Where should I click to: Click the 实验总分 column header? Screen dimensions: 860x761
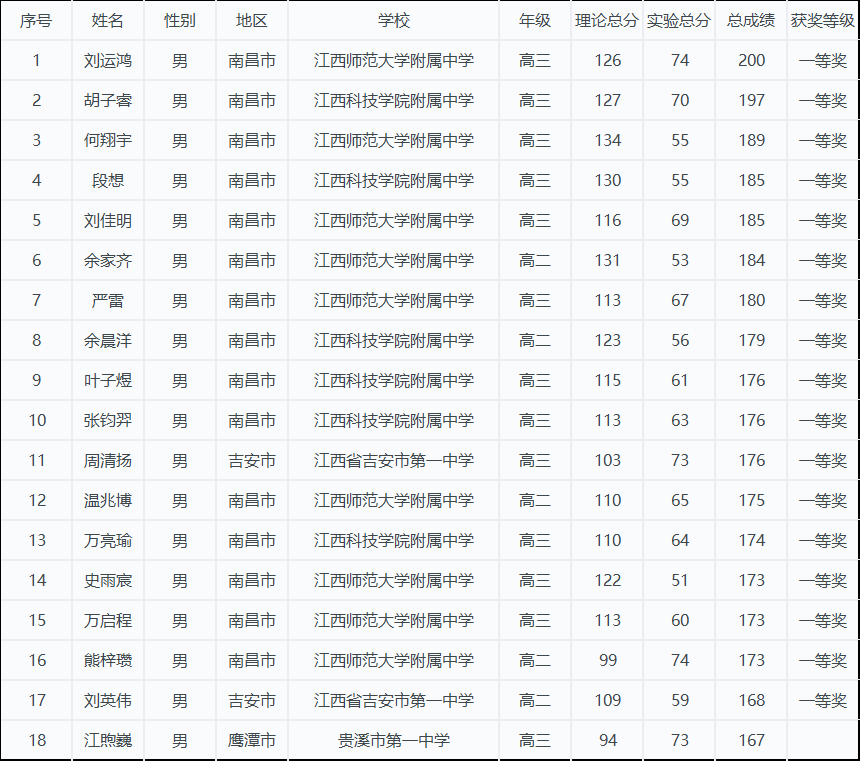679,21
